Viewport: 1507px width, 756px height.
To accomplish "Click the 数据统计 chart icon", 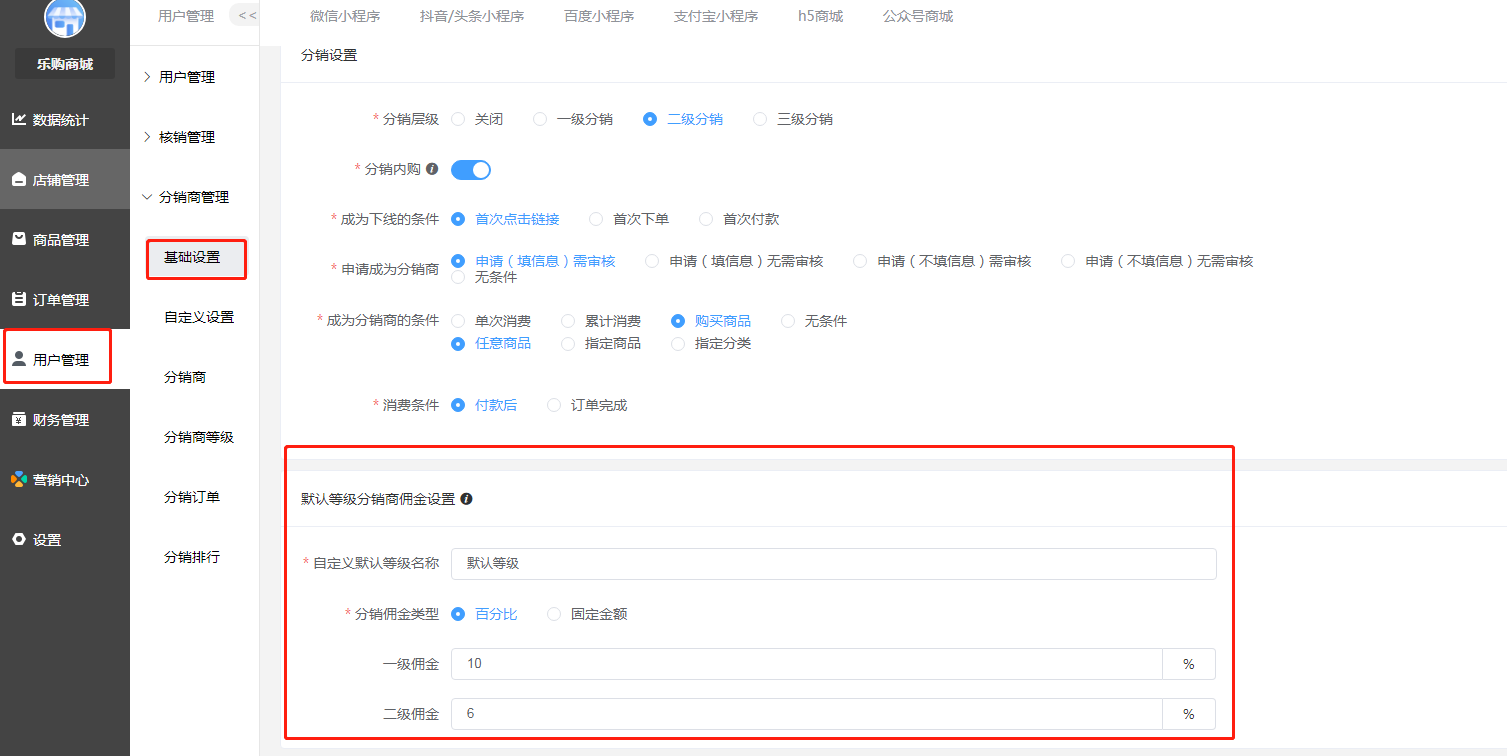I will pos(19,119).
